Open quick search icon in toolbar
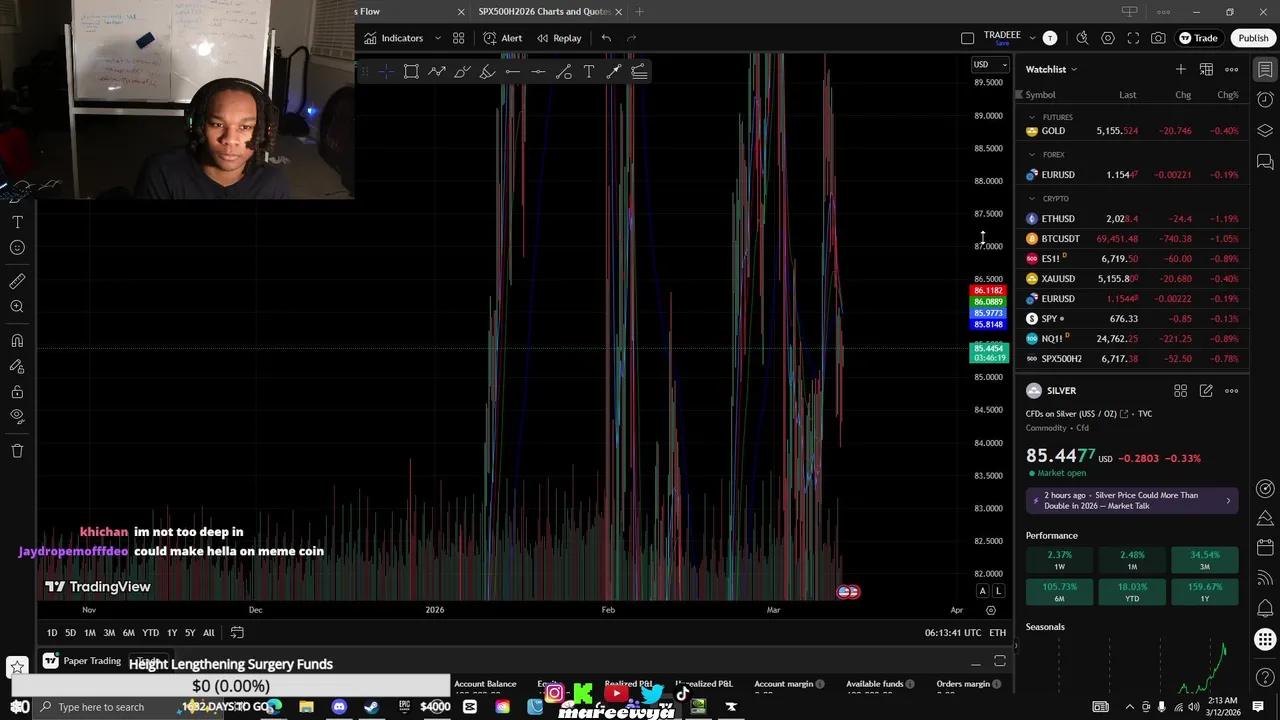The height and width of the screenshot is (720, 1280). [x=1082, y=38]
